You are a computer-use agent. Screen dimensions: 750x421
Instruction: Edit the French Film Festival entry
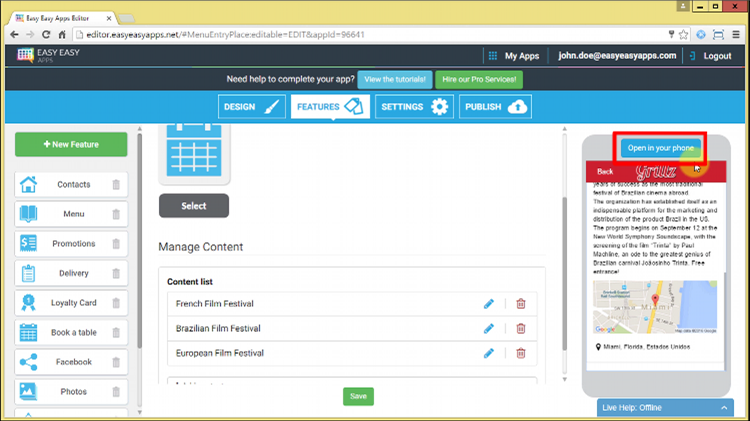tap(489, 303)
